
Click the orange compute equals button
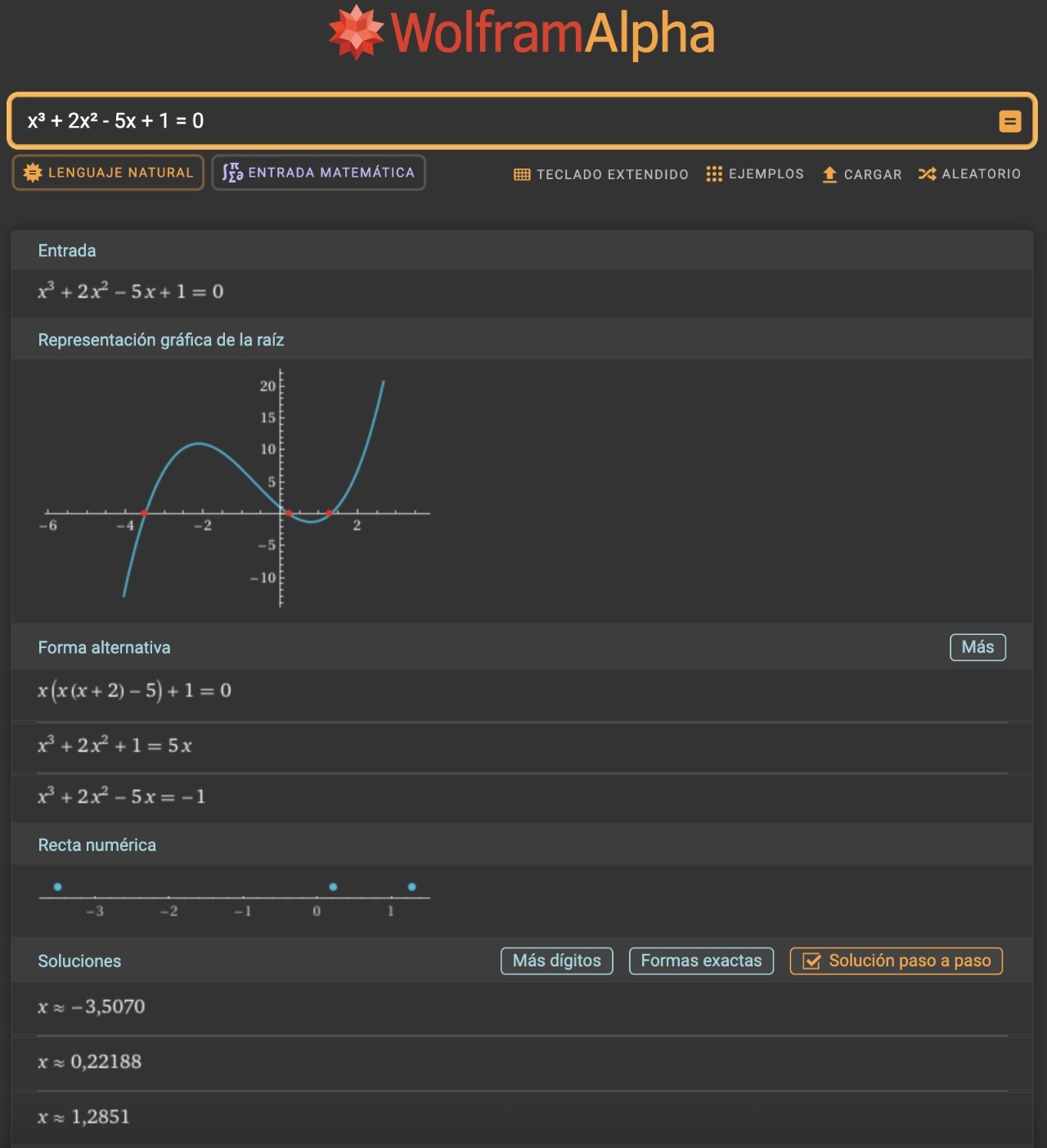click(1010, 122)
